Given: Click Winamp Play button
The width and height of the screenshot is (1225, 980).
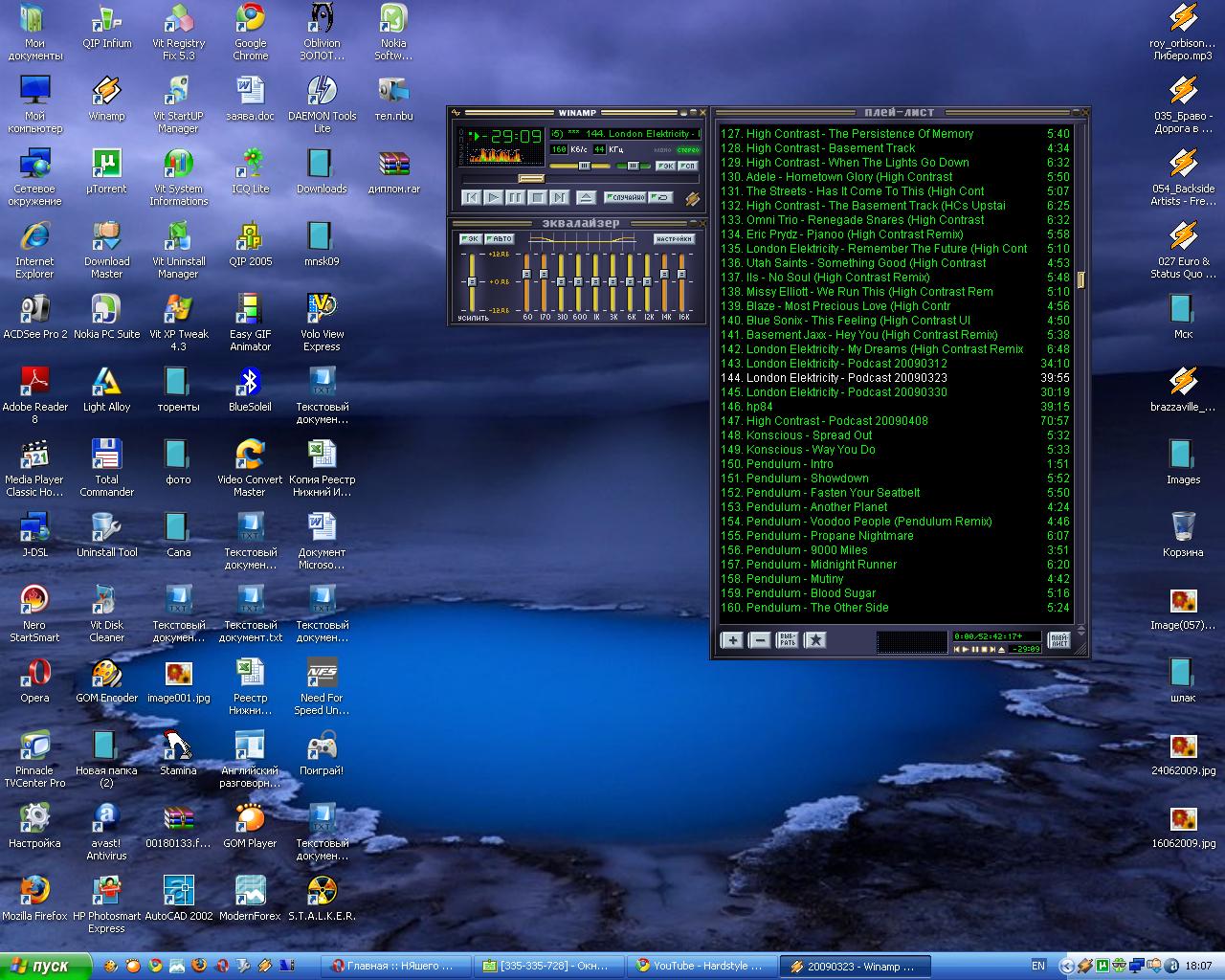Looking at the screenshot, I should [494, 198].
